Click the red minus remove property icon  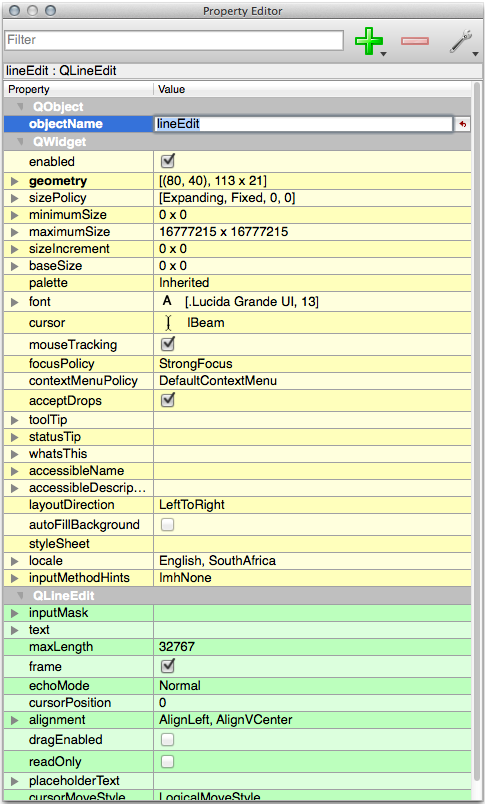click(x=415, y=41)
